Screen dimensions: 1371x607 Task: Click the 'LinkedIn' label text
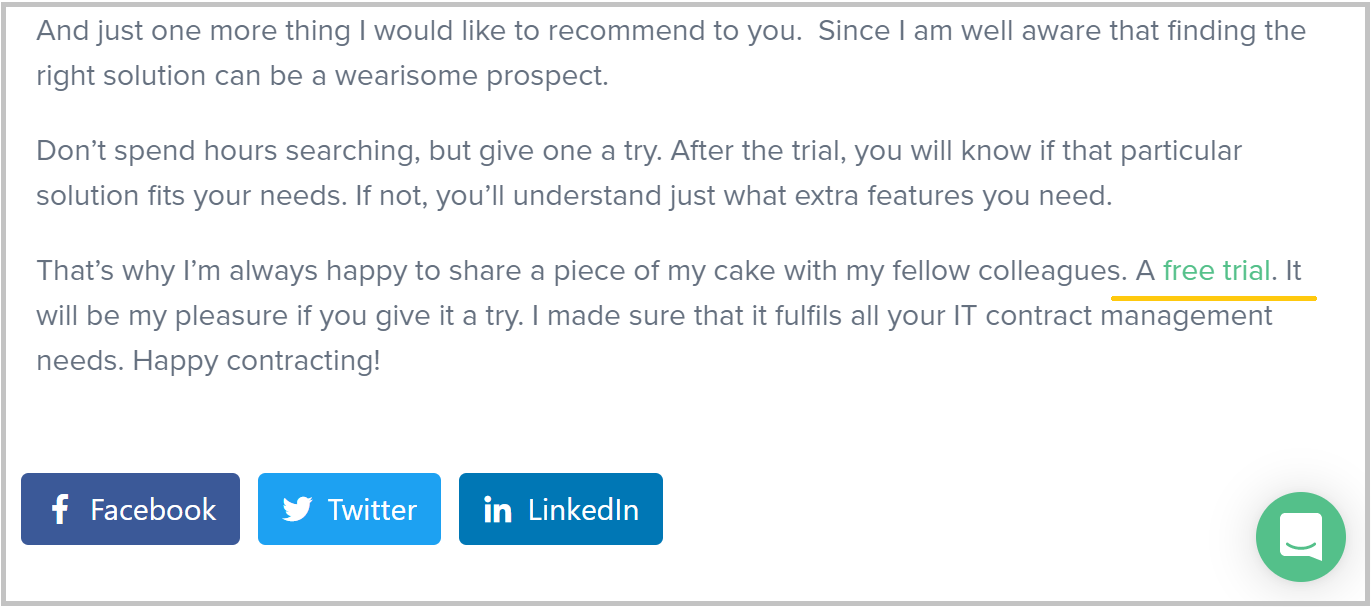(583, 510)
